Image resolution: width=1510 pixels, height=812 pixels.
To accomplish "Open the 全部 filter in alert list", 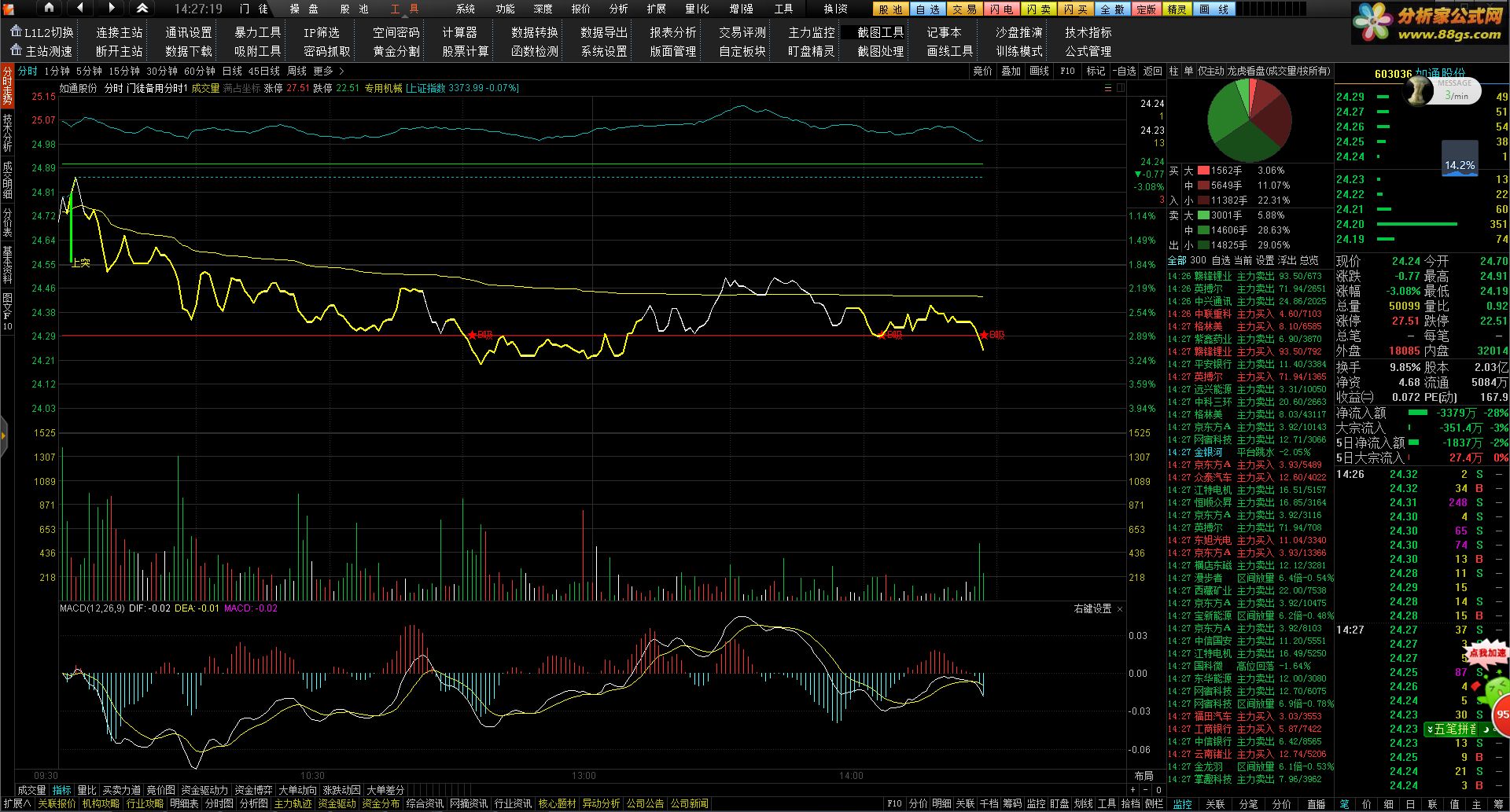I will pyautogui.click(x=1177, y=260).
